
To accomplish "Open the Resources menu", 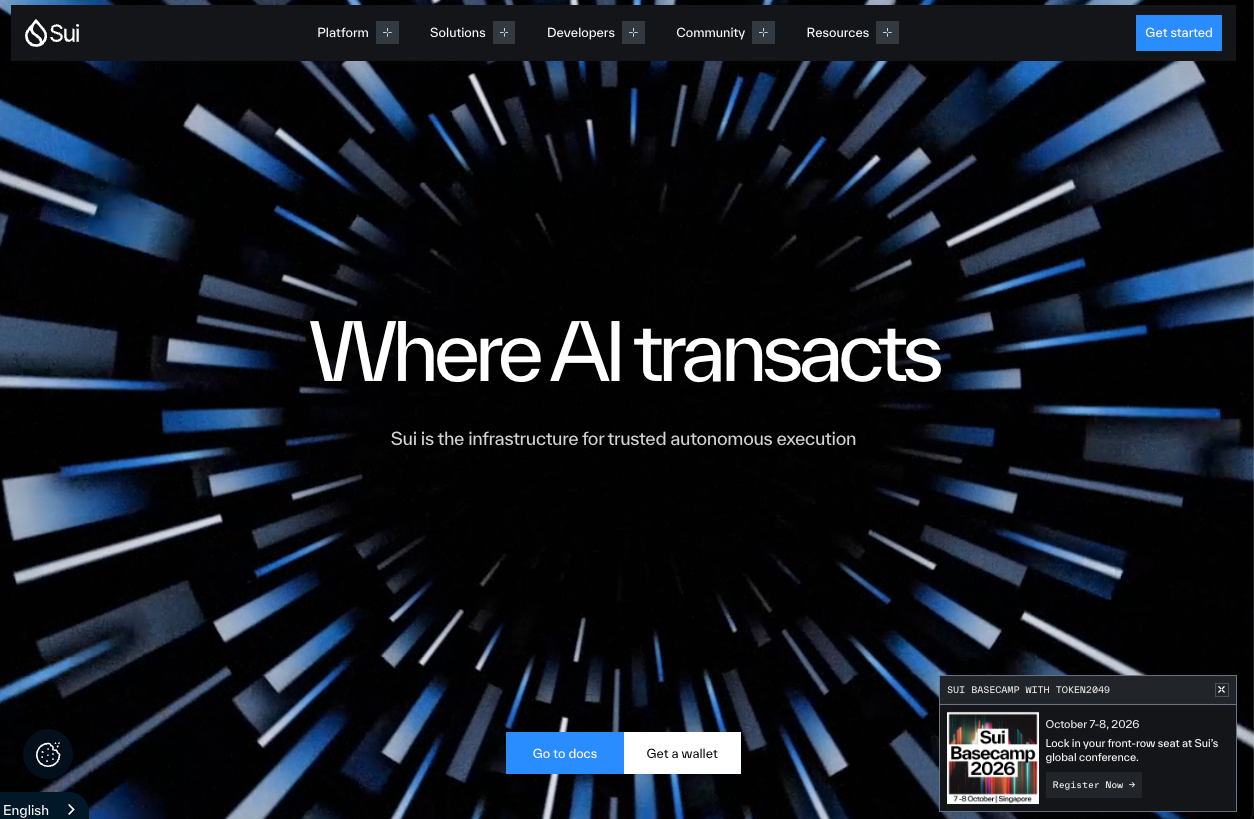I will 838,33.
